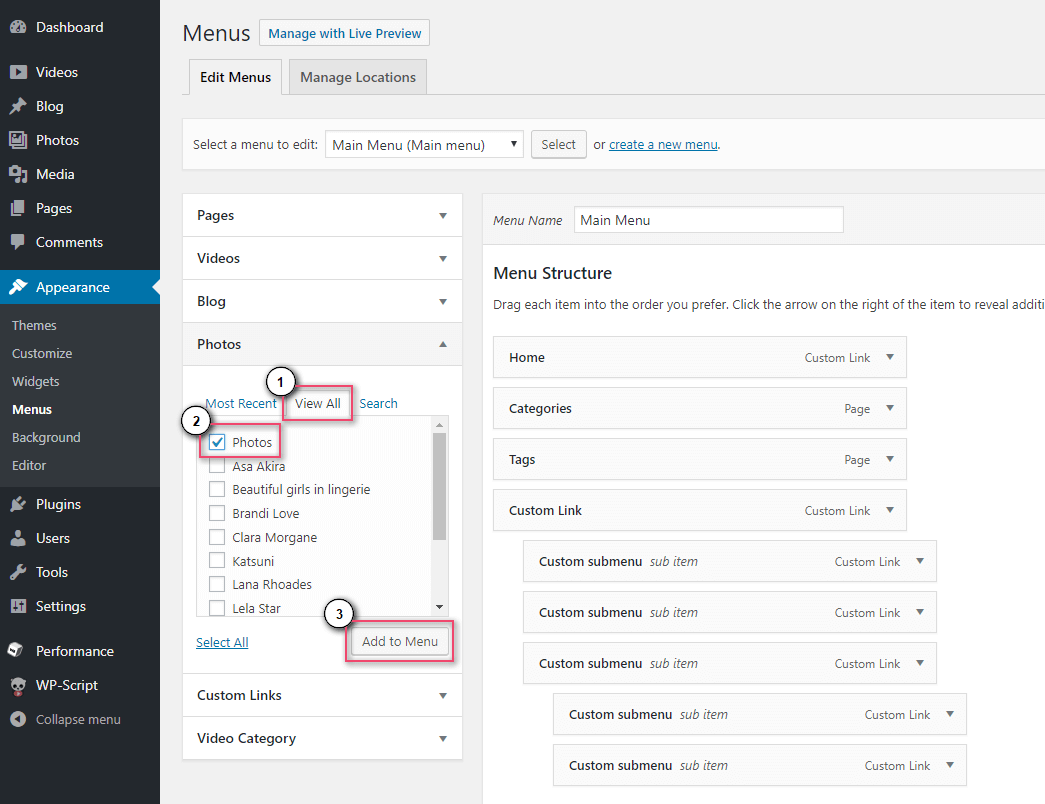Viewport: 1045px width, 804px height.
Task: Click the Select All link
Action: tap(222, 642)
